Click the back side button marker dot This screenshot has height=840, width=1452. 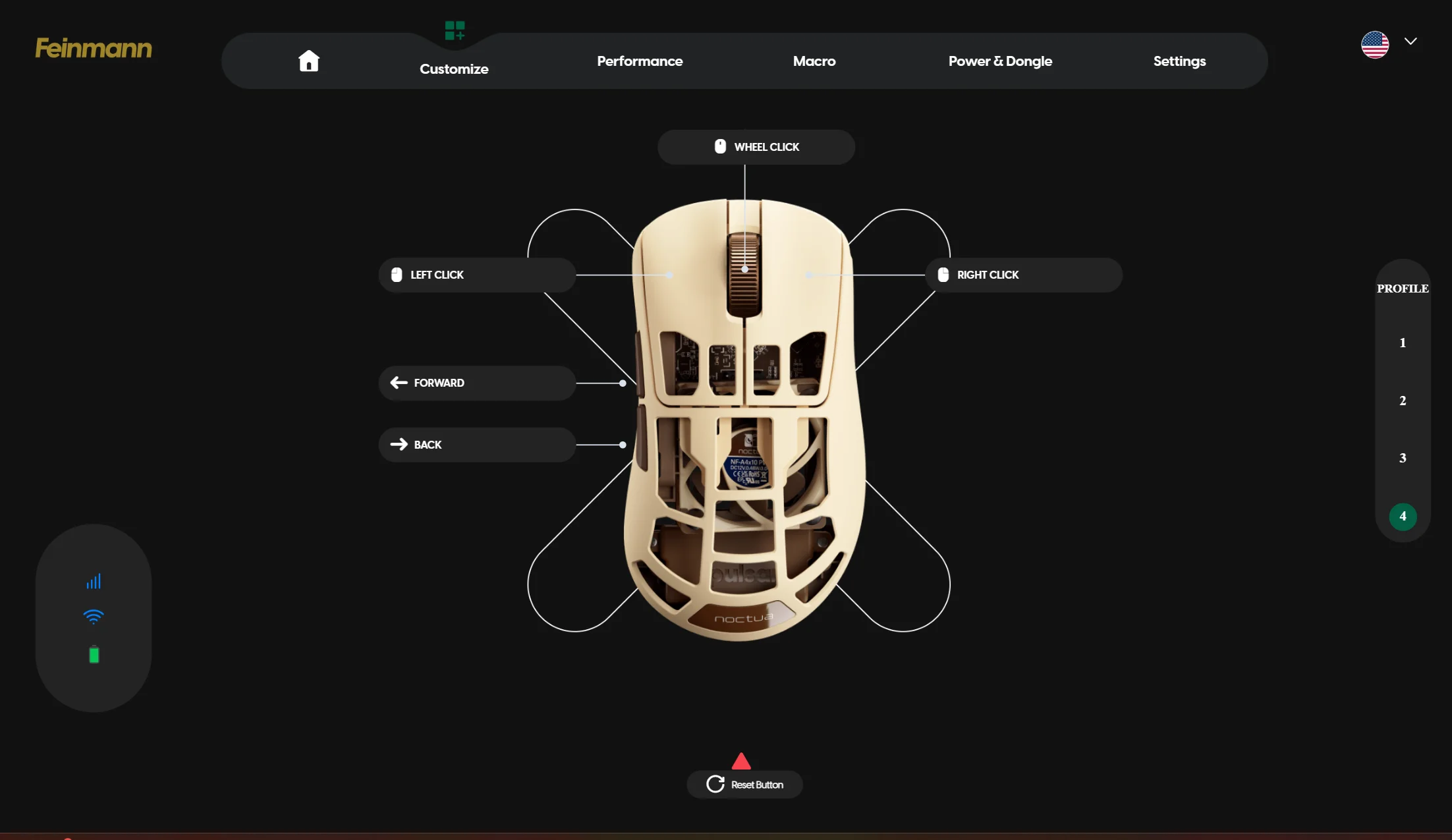pos(623,445)
